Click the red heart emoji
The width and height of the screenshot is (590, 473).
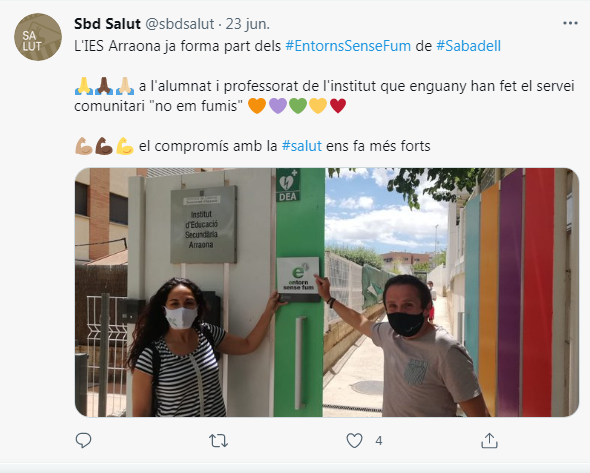pyautogui.click(x=338, y=106)
